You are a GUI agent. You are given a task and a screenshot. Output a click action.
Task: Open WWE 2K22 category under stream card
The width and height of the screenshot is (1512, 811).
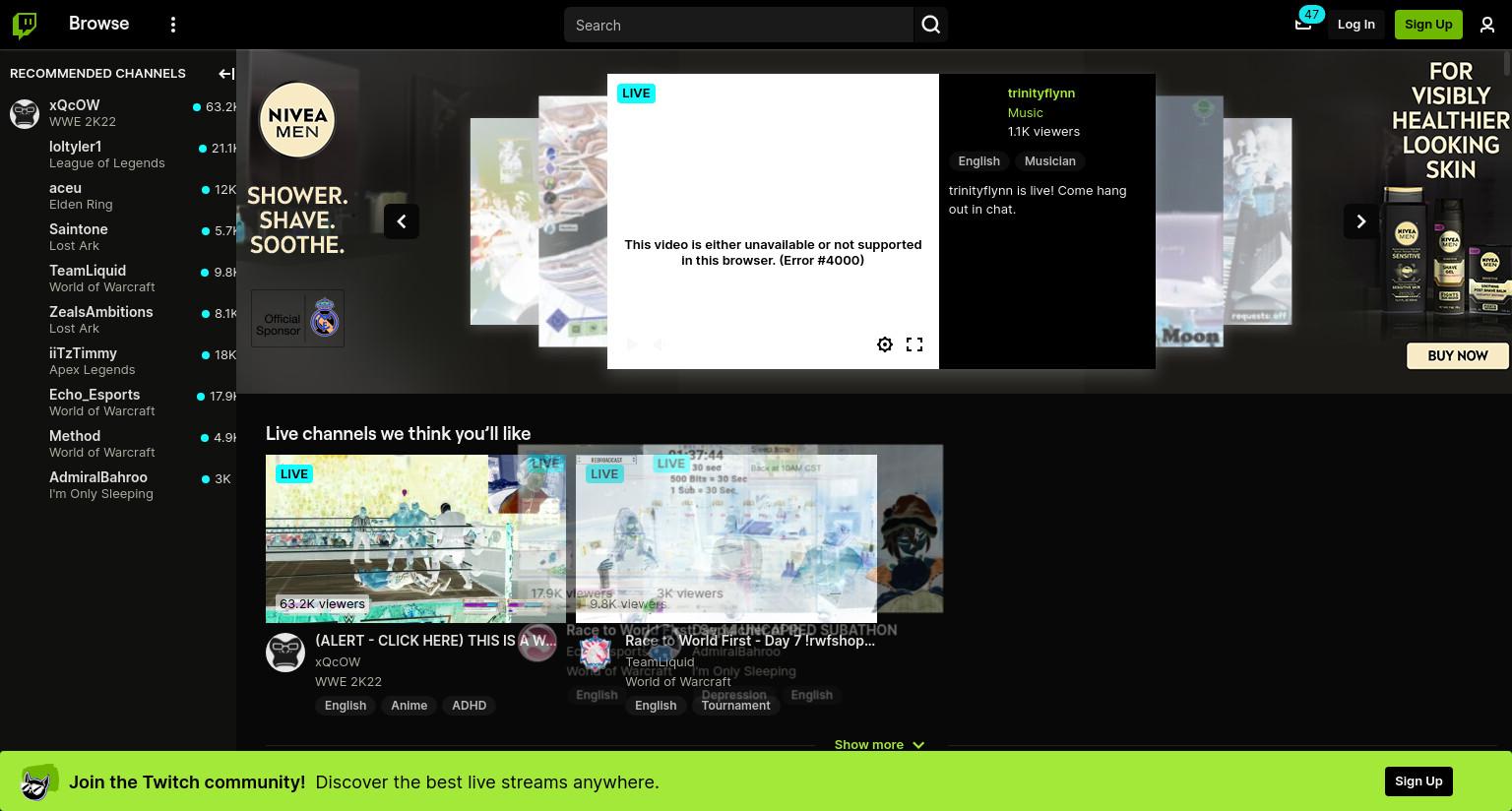(x=348, y=681)
